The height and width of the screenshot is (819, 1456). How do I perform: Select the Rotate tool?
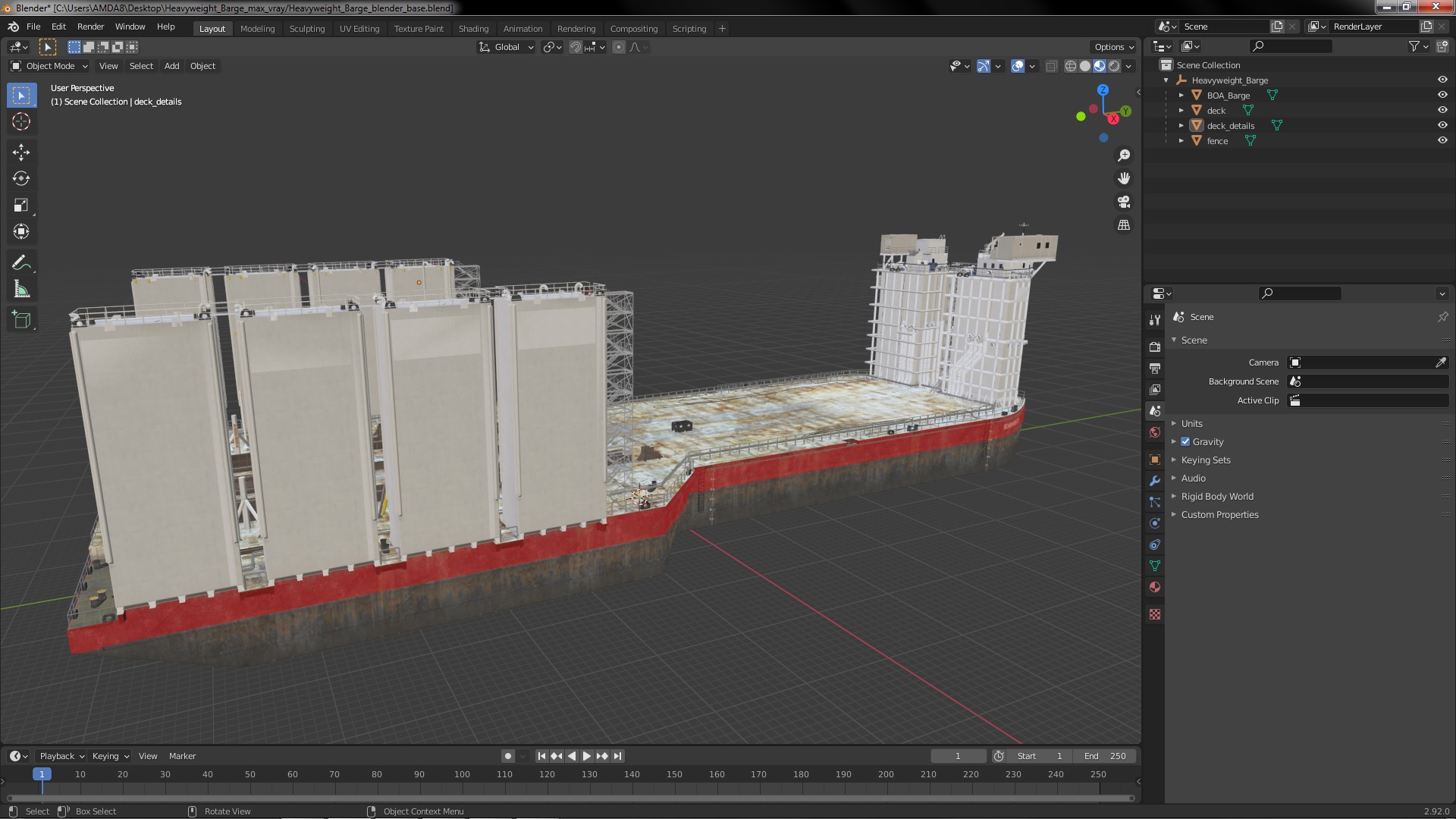pos(20,179)
